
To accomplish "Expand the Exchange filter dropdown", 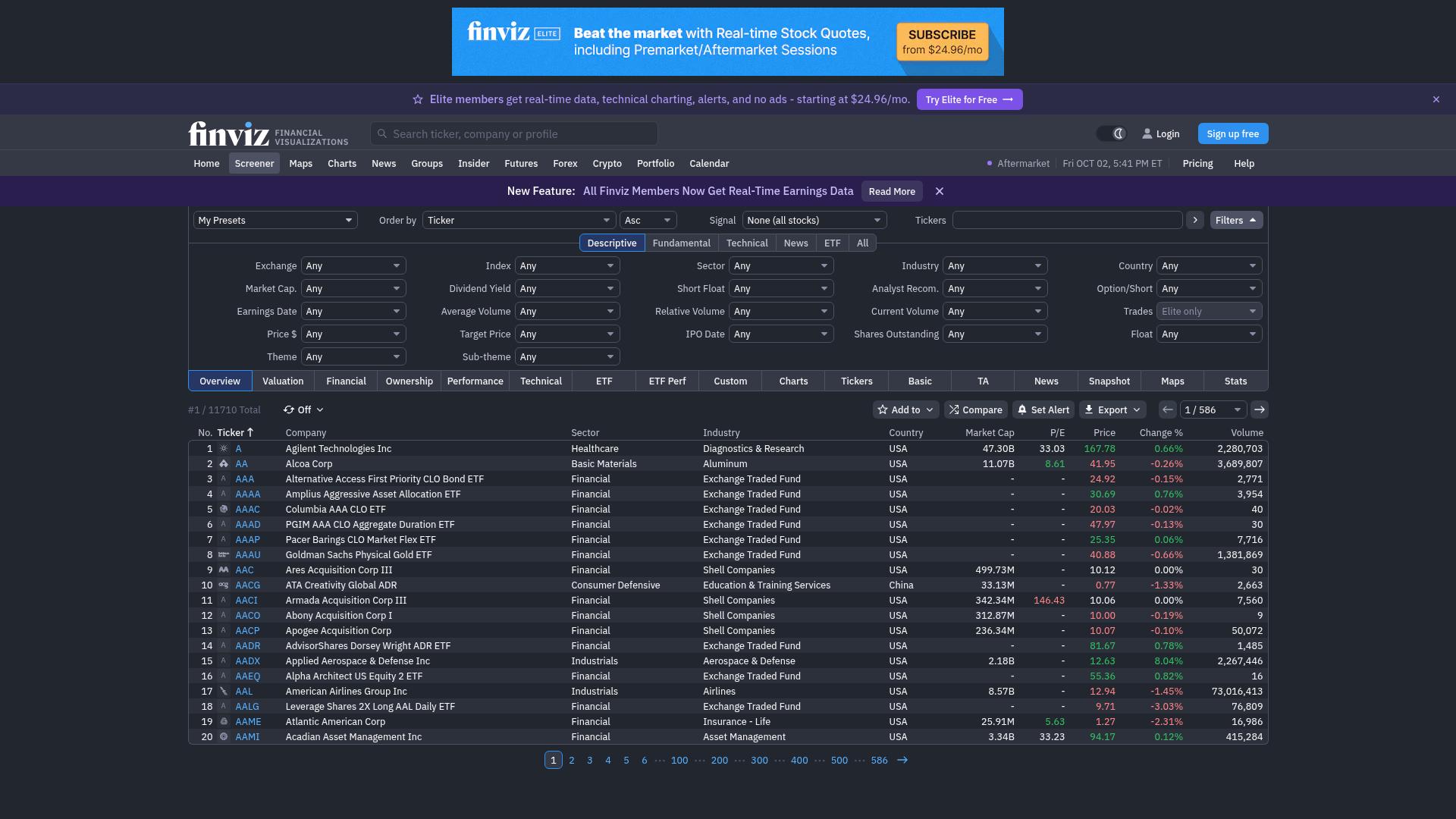I will [353, 265].
